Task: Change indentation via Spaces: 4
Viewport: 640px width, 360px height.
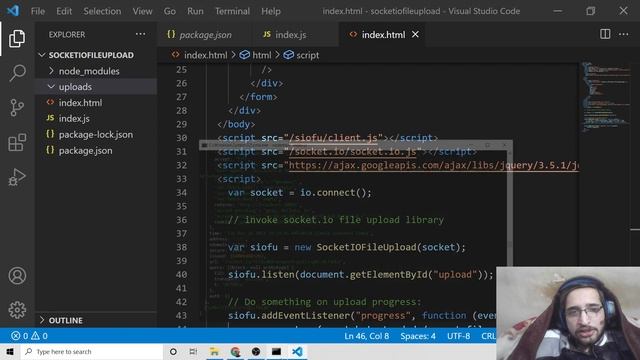Action: tap(418, 336)
